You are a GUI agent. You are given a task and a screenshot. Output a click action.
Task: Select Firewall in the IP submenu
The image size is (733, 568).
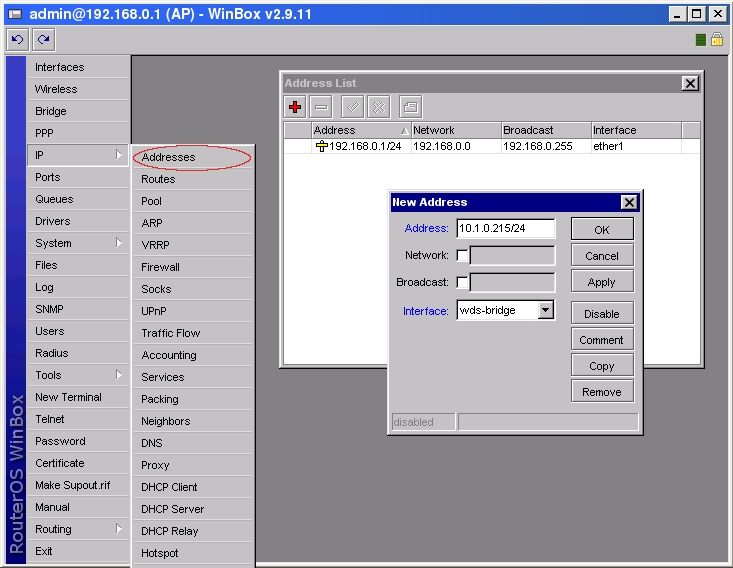click(193, 267)
